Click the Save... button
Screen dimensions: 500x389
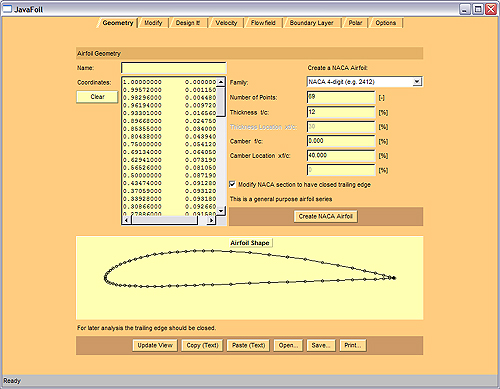[x=321, y=345]
